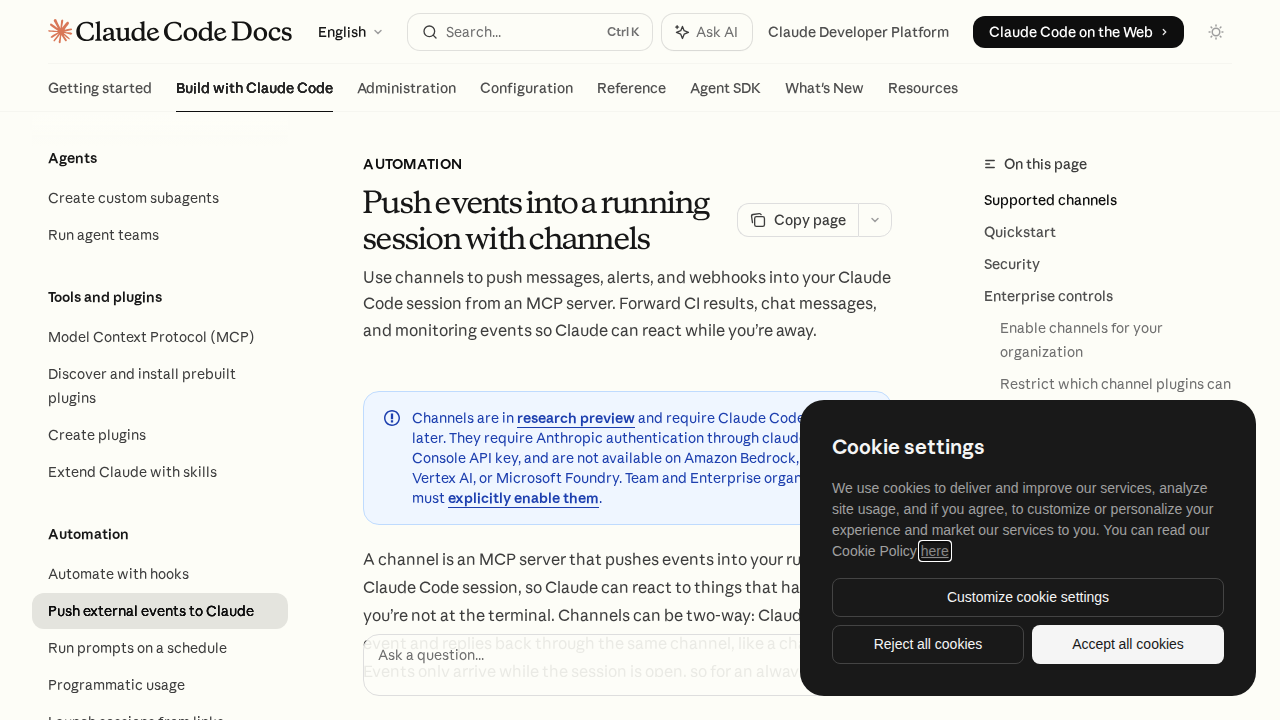Open the Agent SDK tab
The image size is (1280, 720).
pos(725,88)
